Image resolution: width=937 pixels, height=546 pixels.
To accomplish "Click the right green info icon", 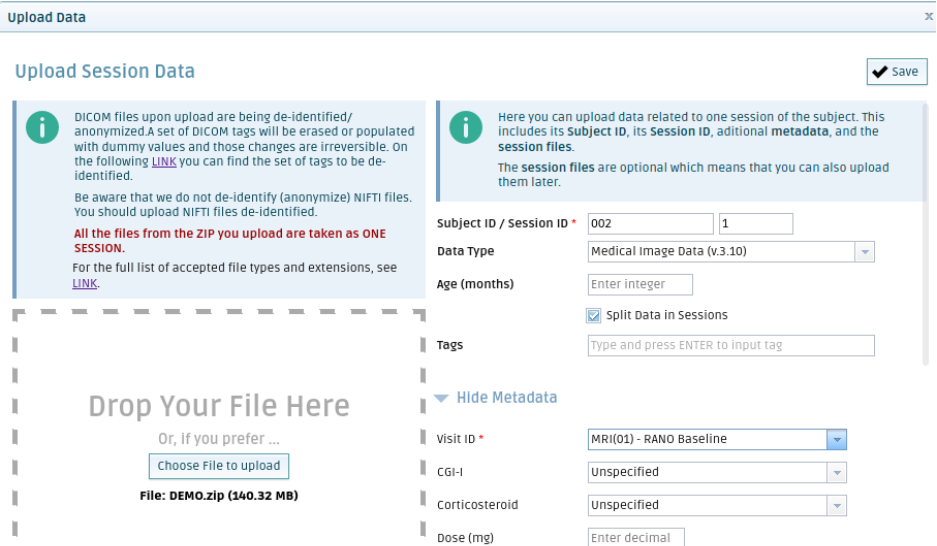I will click(465, 127).
